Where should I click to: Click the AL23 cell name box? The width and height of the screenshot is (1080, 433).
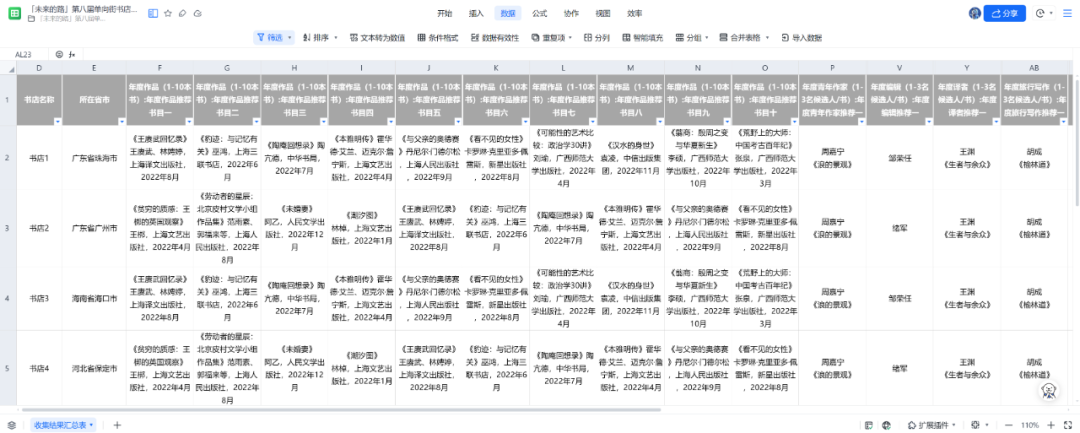point(24,54)
